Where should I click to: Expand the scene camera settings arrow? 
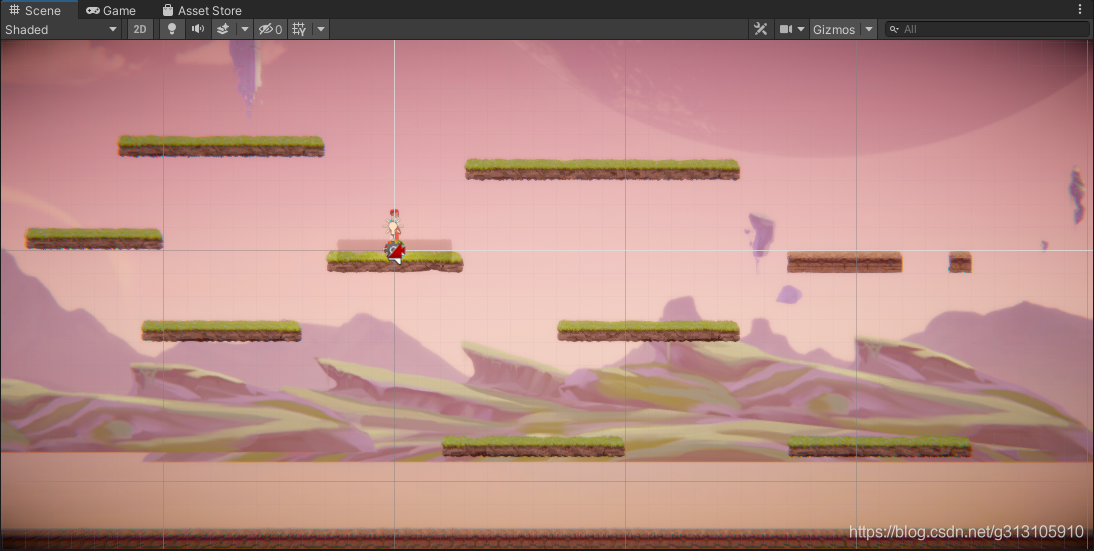(x=801, y=29)
